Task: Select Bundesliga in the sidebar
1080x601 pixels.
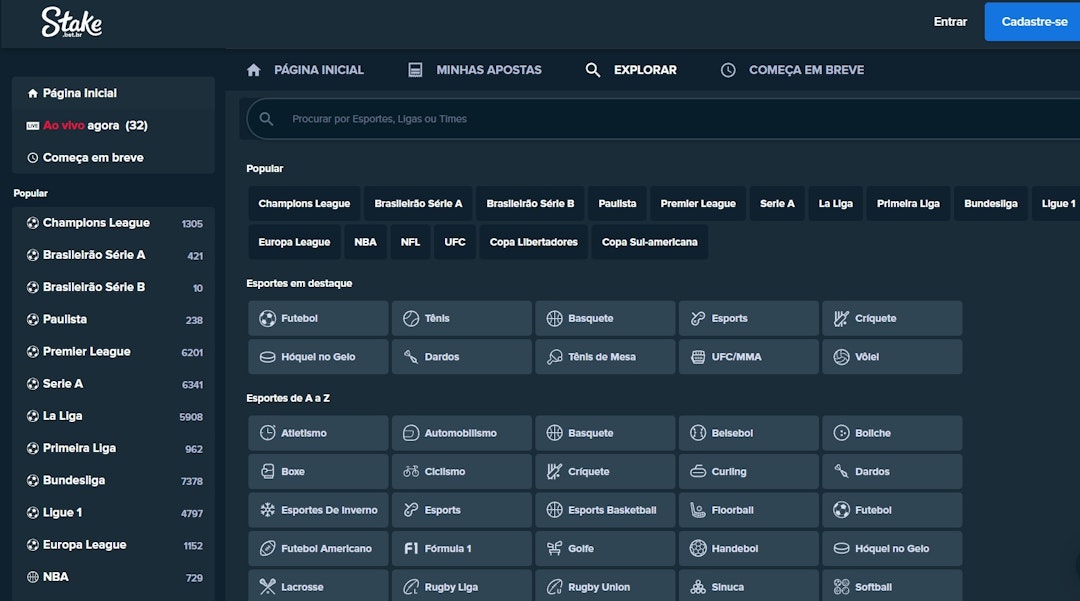Action: [x=114, y=481]
